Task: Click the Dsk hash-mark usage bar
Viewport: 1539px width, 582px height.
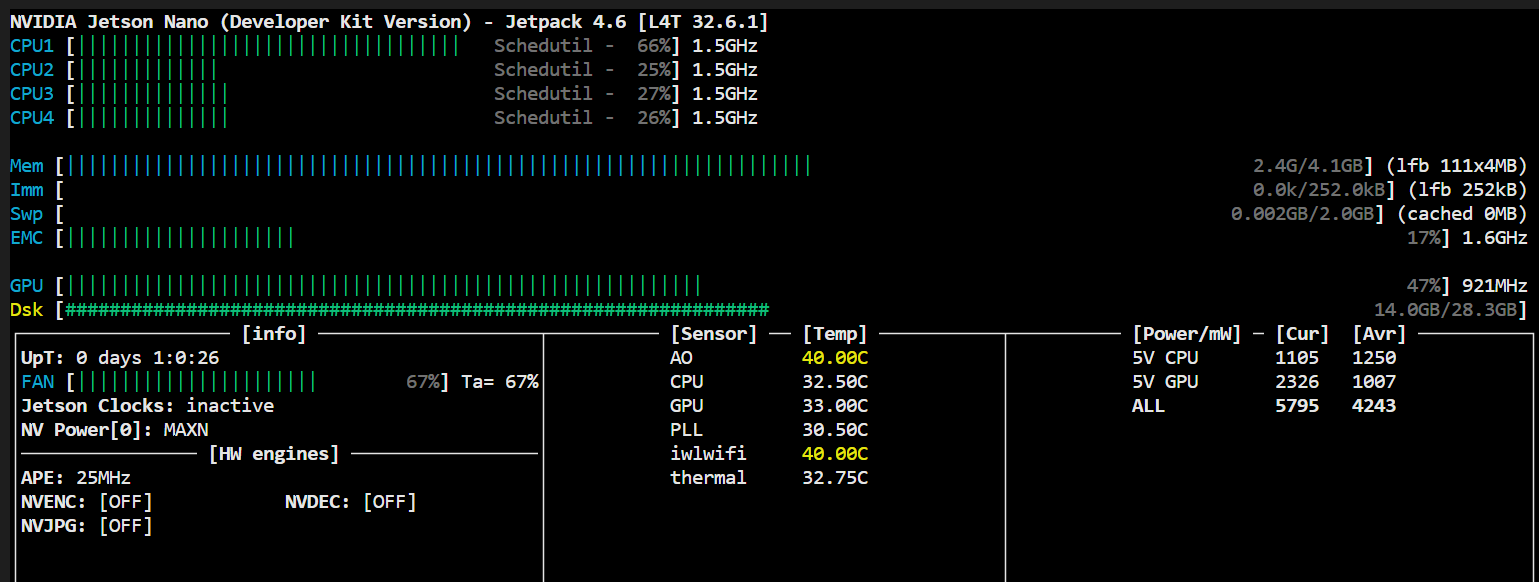Action: pos(417,310)
